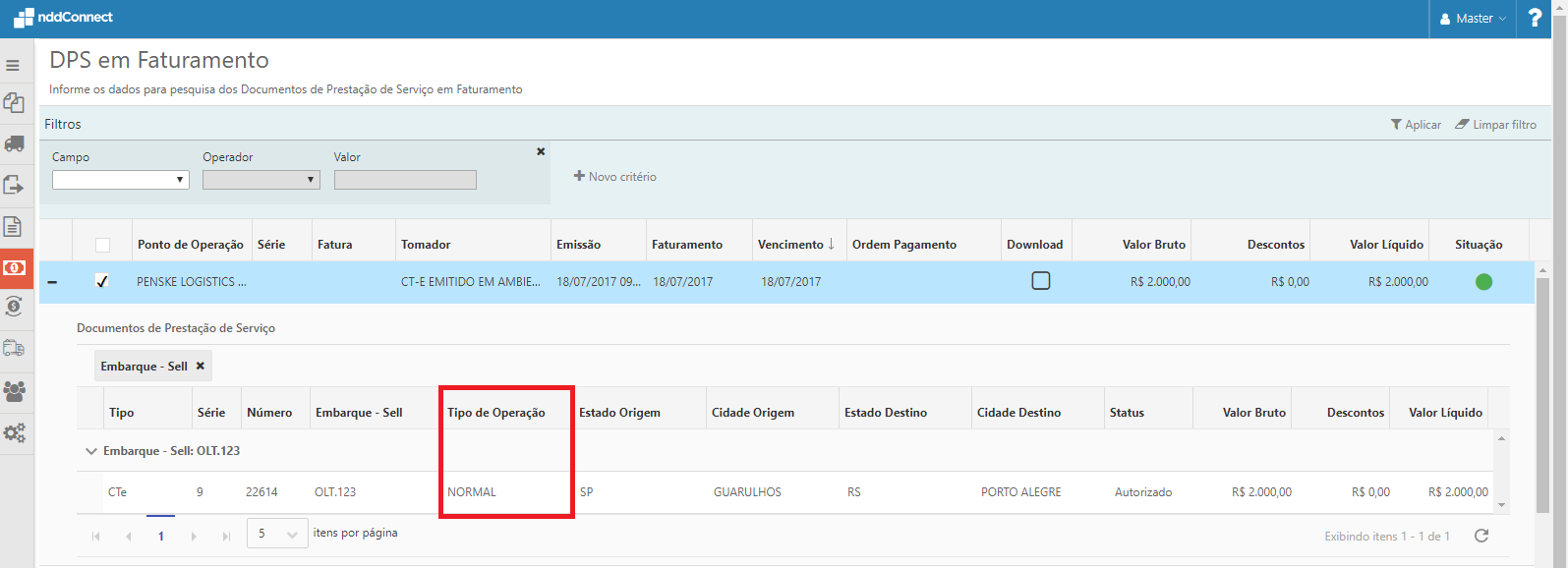Open the settings gears icon in the sidebar
The image size is (1568, 568).
(x=14, y=432)
